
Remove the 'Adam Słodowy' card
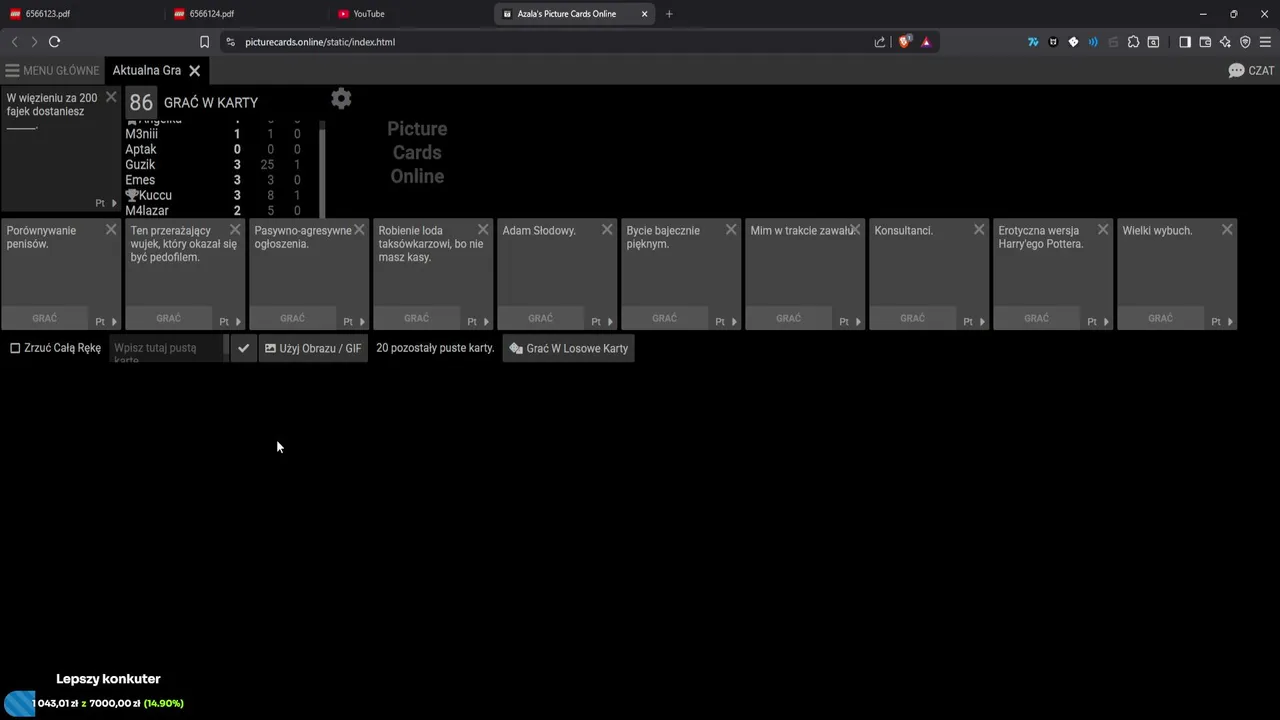607,230
